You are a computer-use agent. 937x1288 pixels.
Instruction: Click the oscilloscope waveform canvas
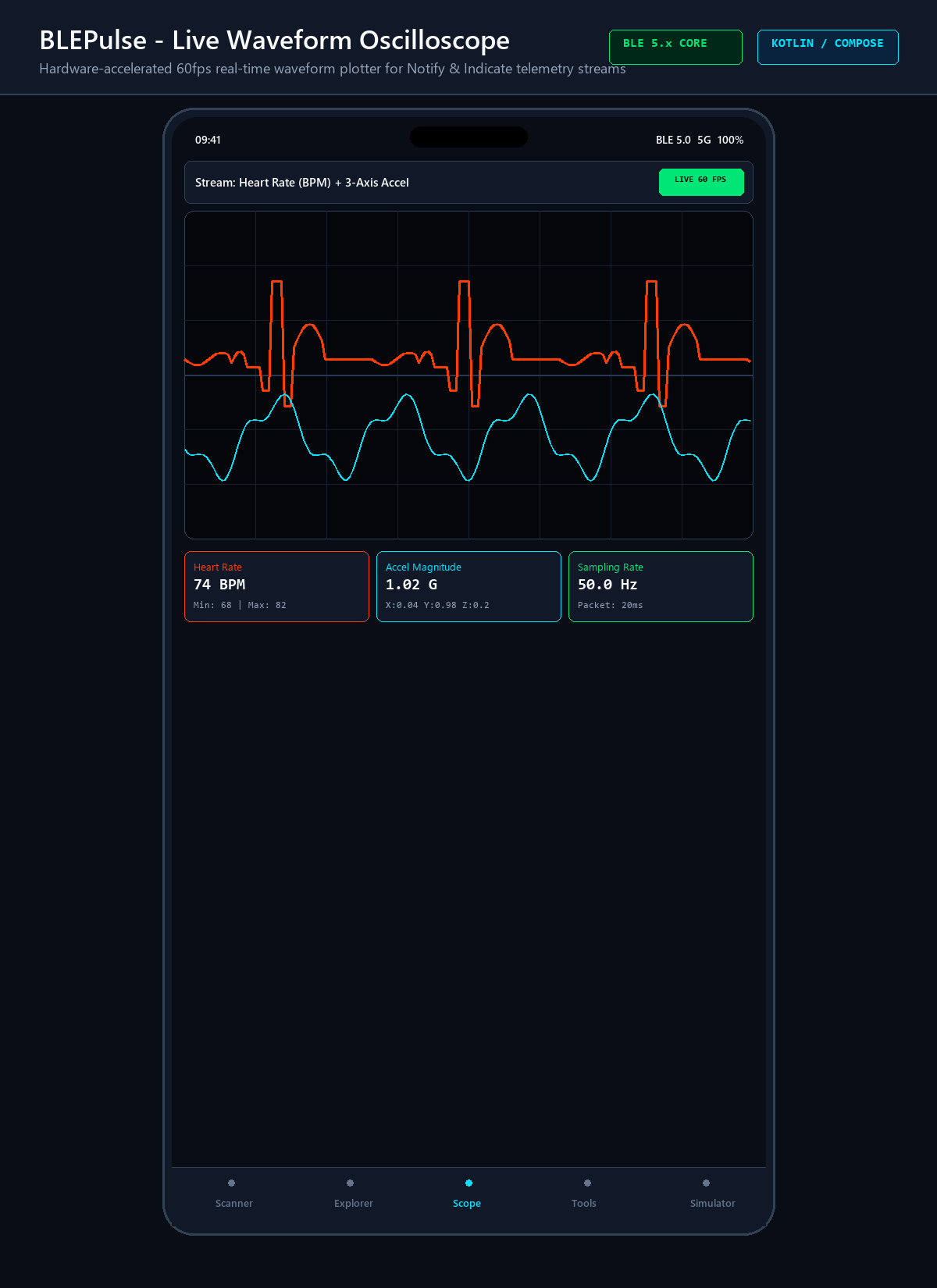pyautogui.click(x=468, y=375)
